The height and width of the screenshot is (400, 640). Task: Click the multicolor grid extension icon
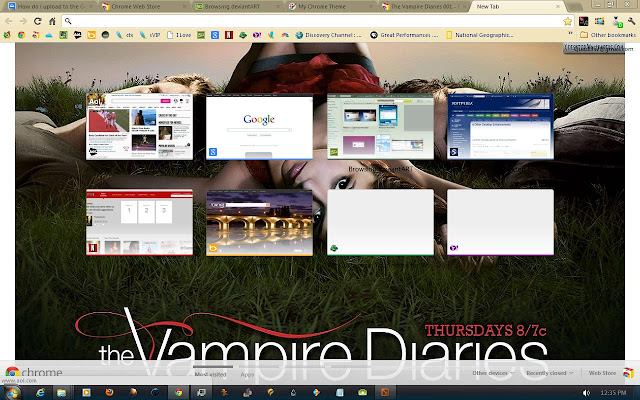[599, 21]
